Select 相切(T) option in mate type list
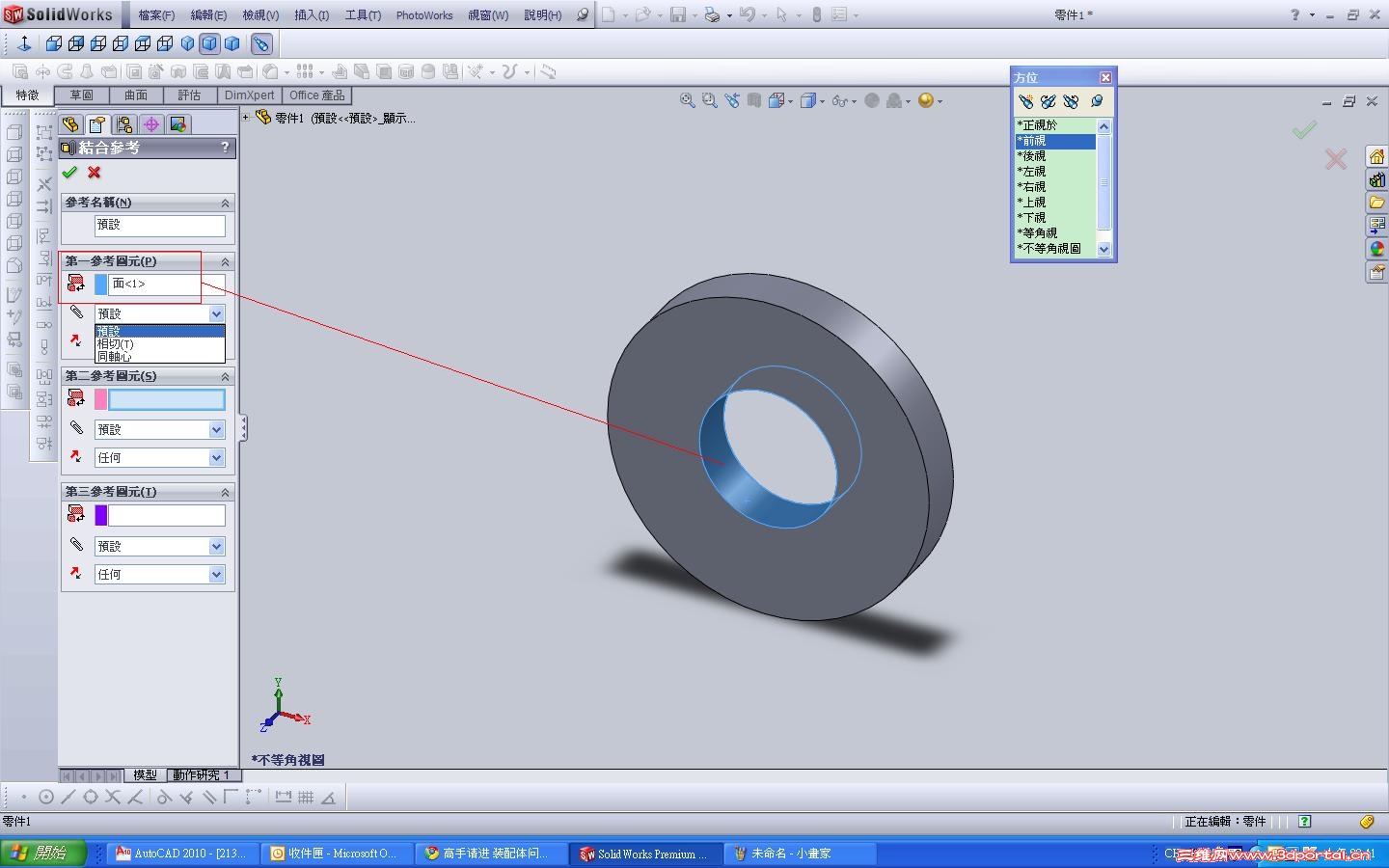The image size is (1389, 868). coord(160,344)
